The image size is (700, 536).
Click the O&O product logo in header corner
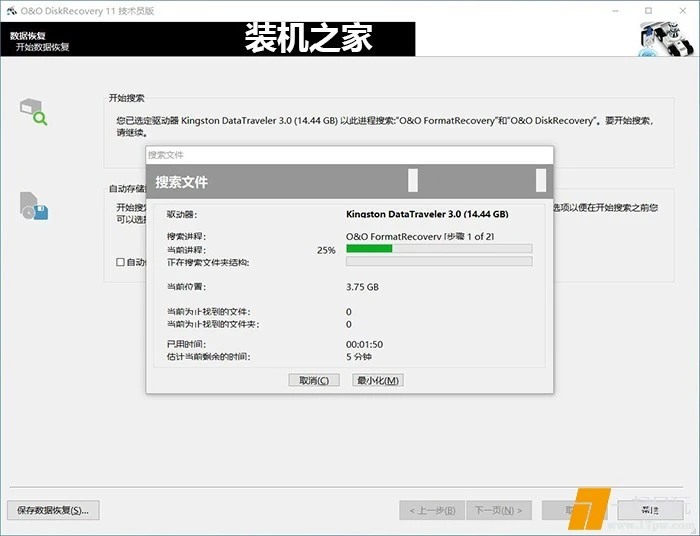(665, 40)
